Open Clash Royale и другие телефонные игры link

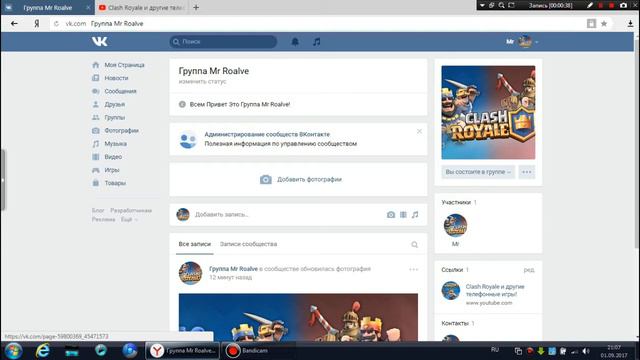[495, 290]
